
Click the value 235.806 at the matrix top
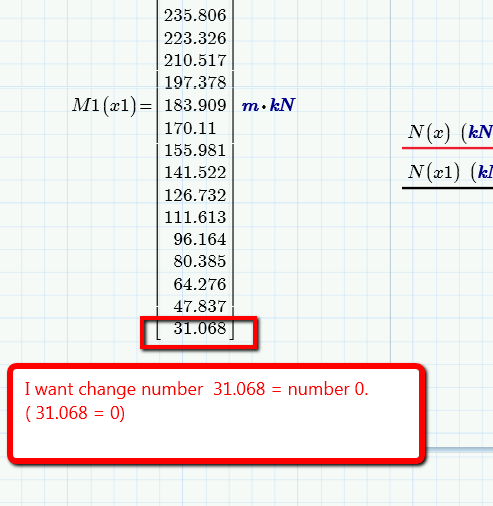[195, 15]
